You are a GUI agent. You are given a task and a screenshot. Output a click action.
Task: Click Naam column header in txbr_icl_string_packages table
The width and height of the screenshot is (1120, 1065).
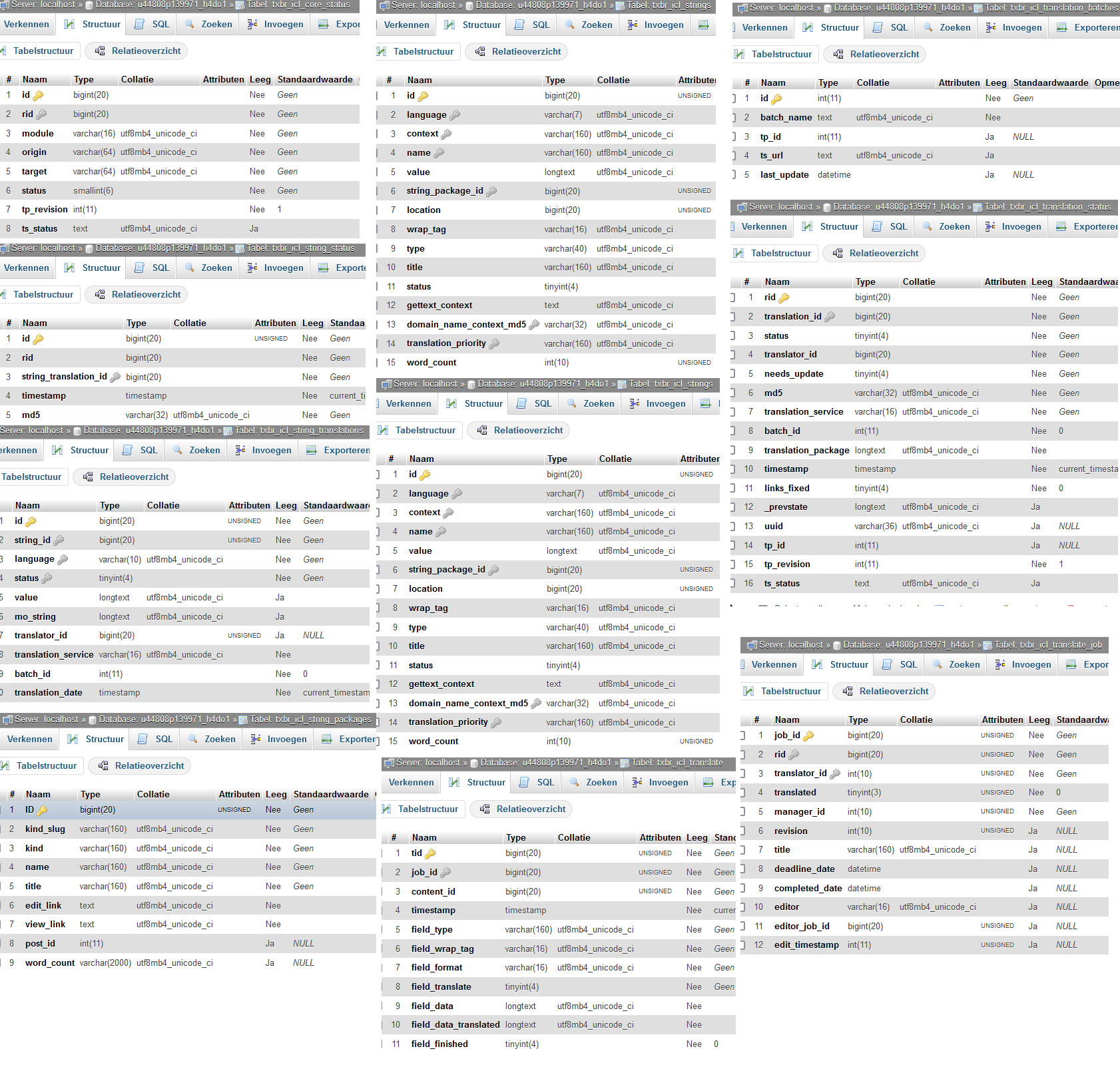(x=38, y=794)
